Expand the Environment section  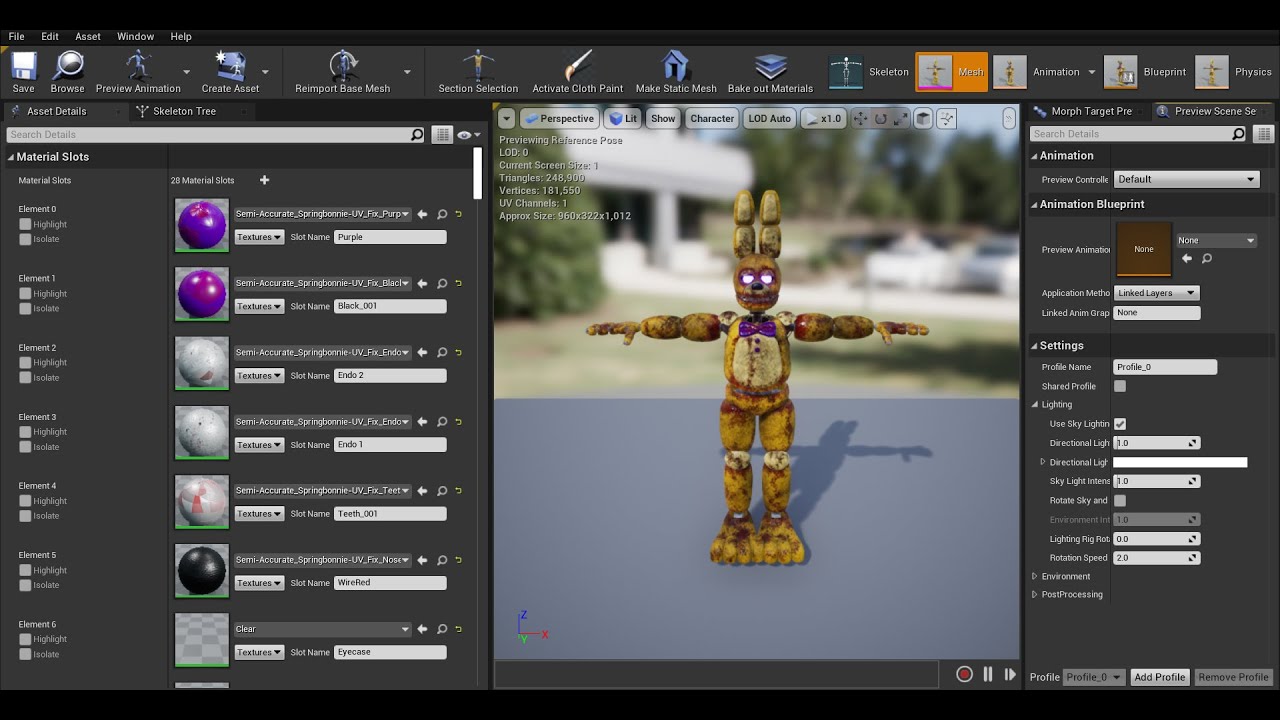coord(1034,576)
